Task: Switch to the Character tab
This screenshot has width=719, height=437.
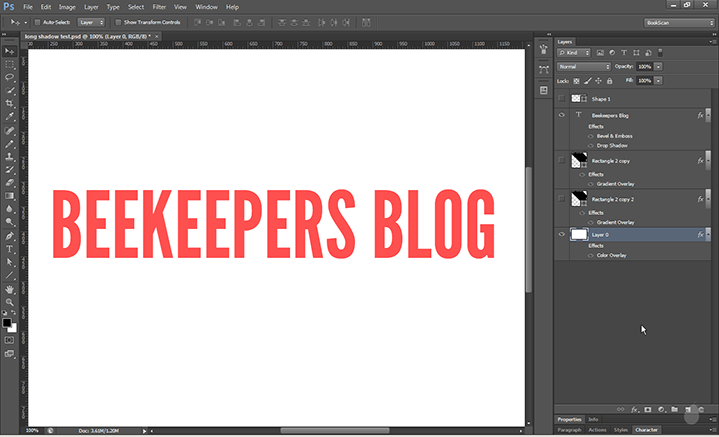Action: [x=645, y=430]
